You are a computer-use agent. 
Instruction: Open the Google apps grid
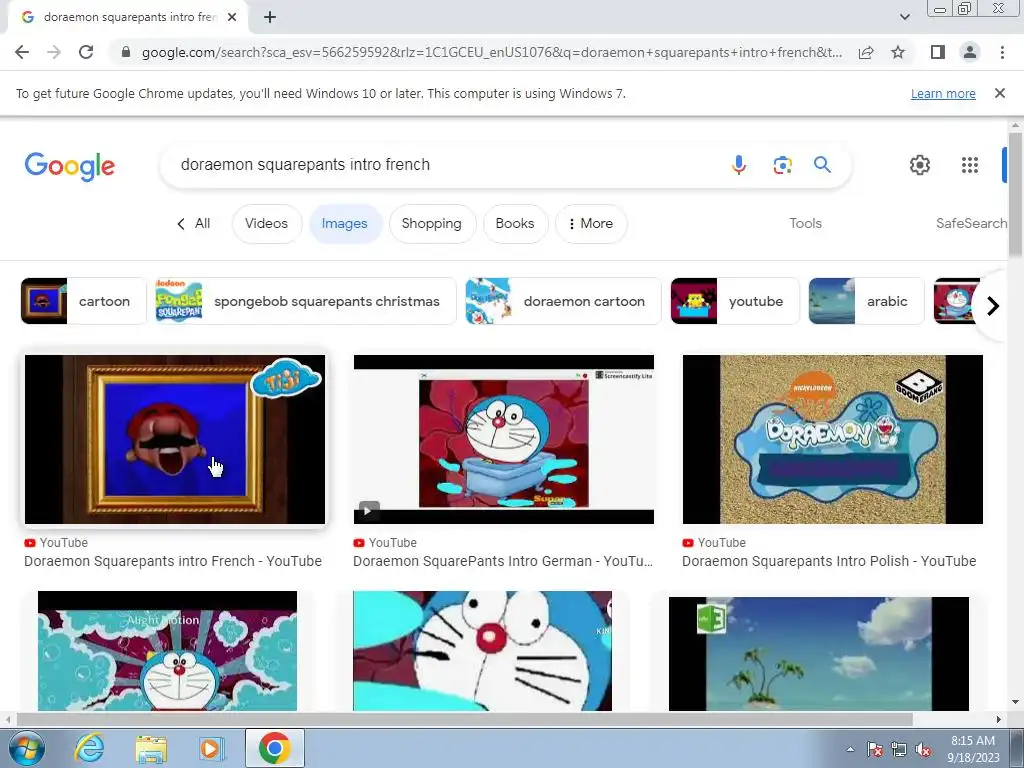point(970,165)
